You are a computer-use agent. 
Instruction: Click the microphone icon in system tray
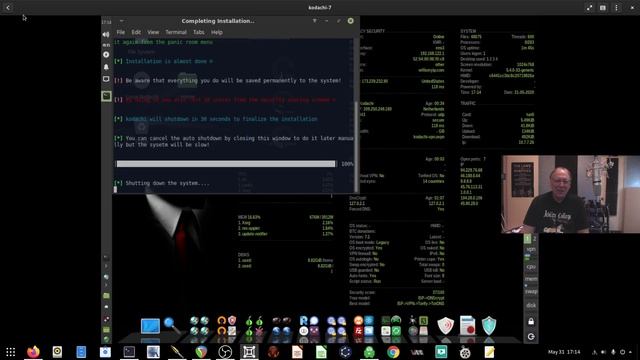[x=613, y=352]
